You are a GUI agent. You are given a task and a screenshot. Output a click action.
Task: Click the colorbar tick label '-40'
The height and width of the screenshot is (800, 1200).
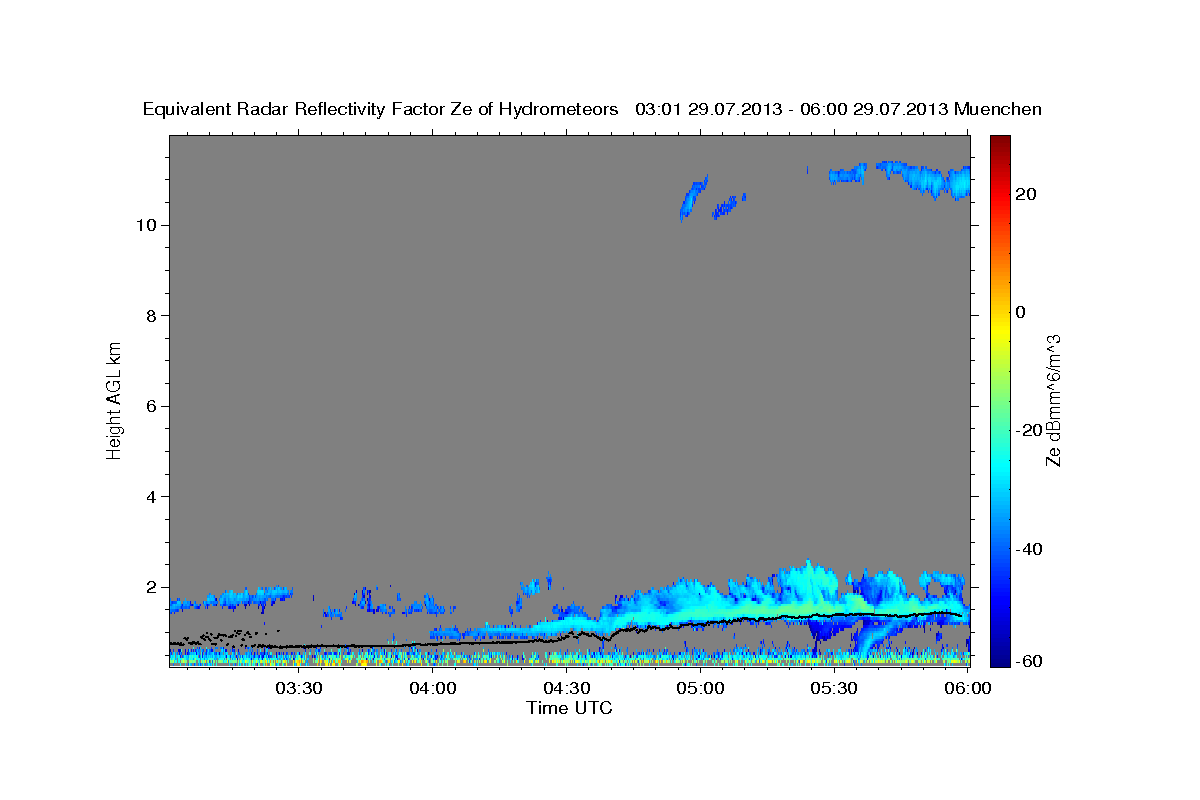pyautogui.click(x=1027, y=549)
